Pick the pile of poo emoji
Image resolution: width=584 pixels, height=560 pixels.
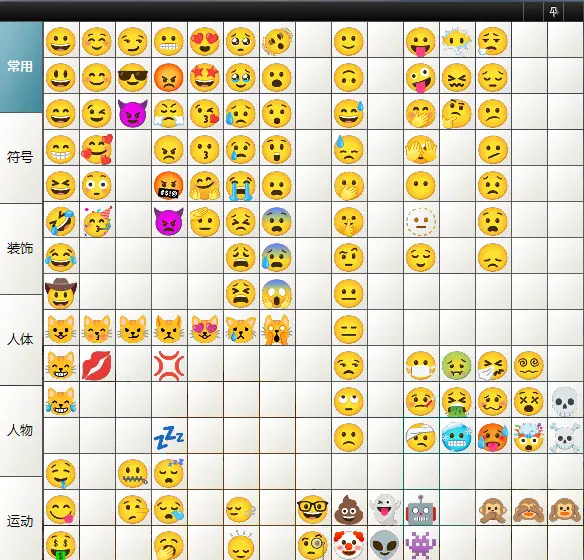click(349, 509)
